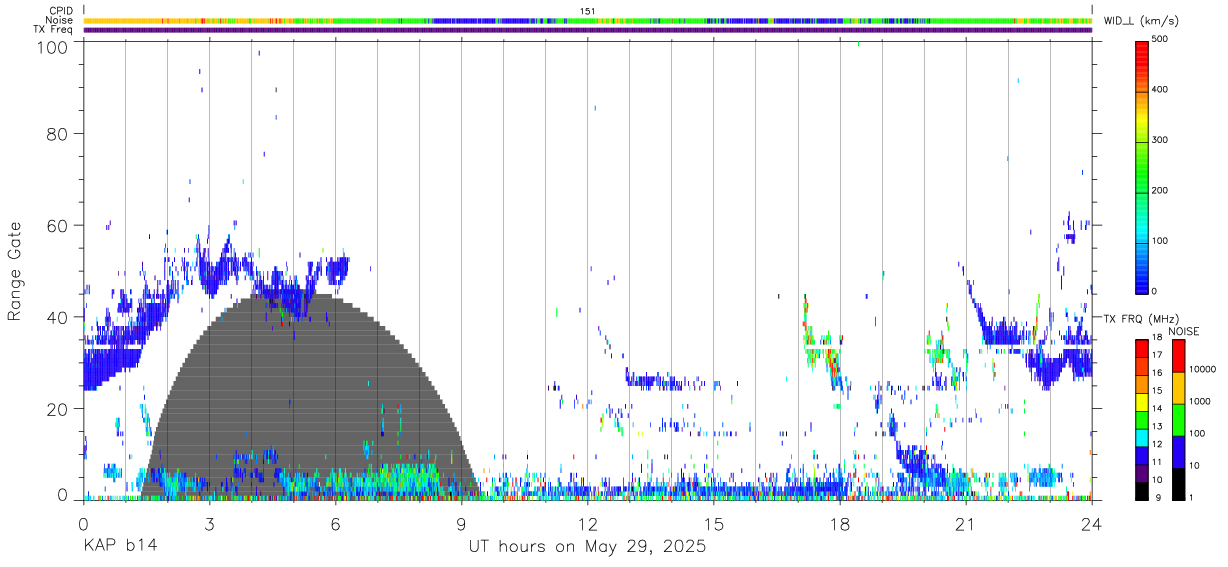Screen dimensions: 1228x567
Task: Click the NOISE legend color bar
Action: [x=1178, y=419]
